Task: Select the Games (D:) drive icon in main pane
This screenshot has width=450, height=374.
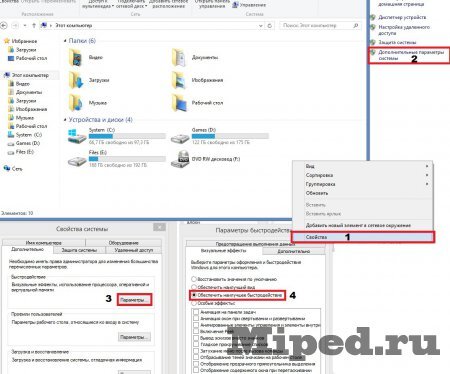Action: coord(180,138)
